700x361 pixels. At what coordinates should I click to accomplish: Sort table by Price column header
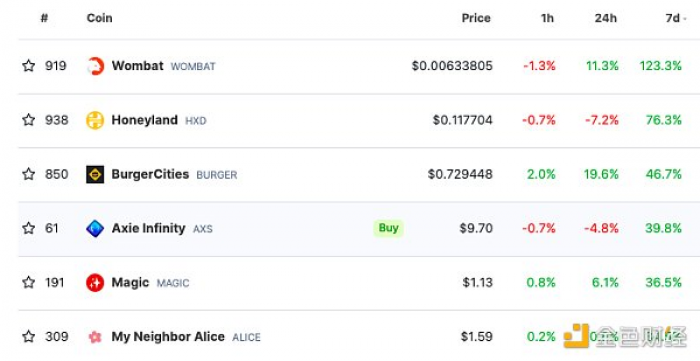pyautogui.click(x=476, y=18)
